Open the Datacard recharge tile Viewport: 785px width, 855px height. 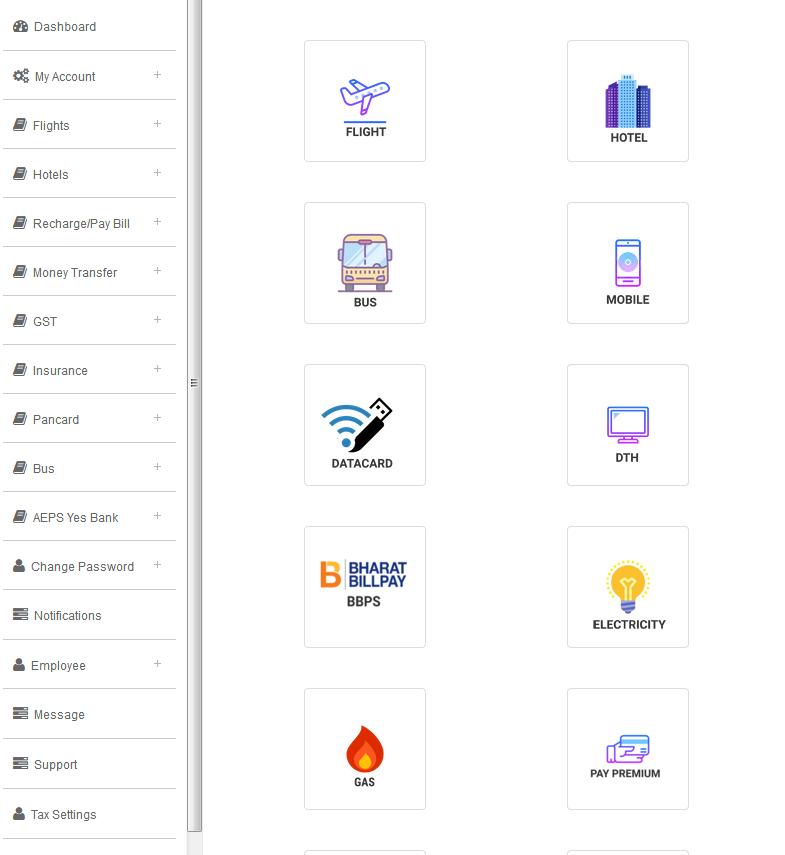click(x=365, y=425)
